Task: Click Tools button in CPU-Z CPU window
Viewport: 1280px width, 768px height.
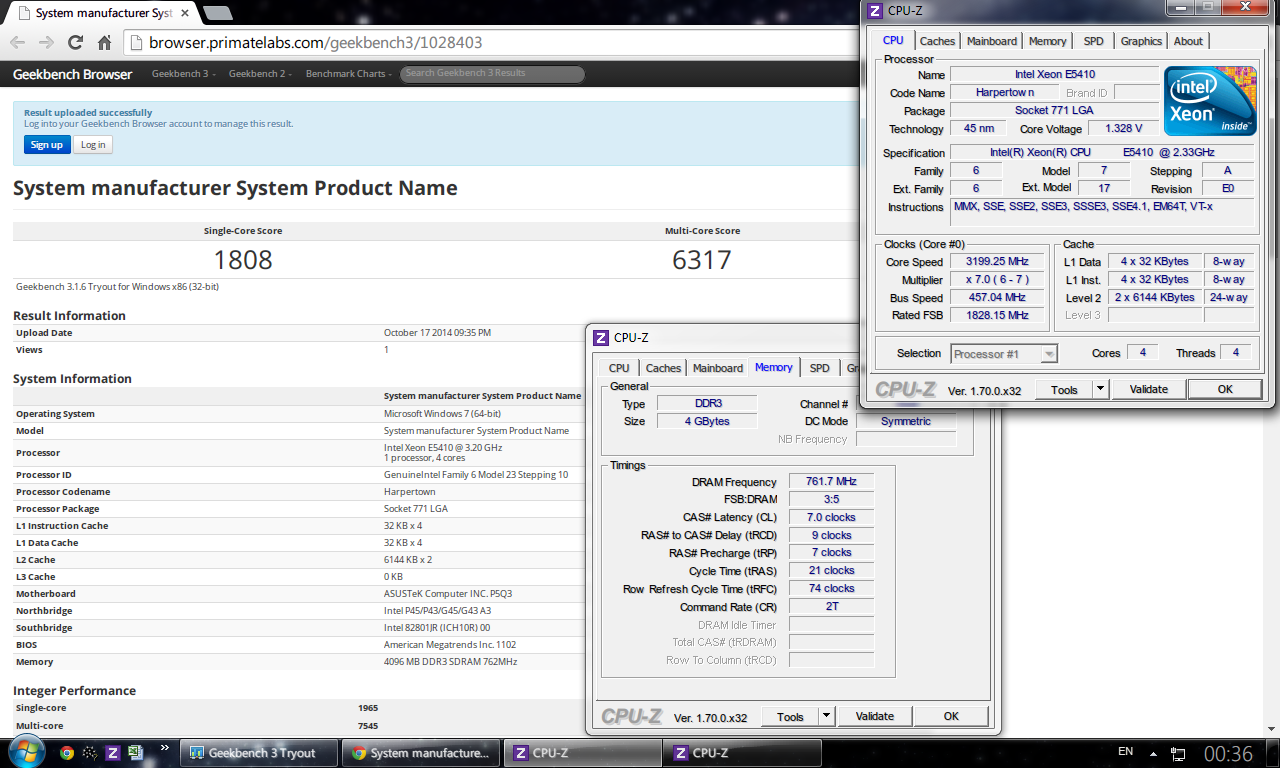Action: point(1064,390)
